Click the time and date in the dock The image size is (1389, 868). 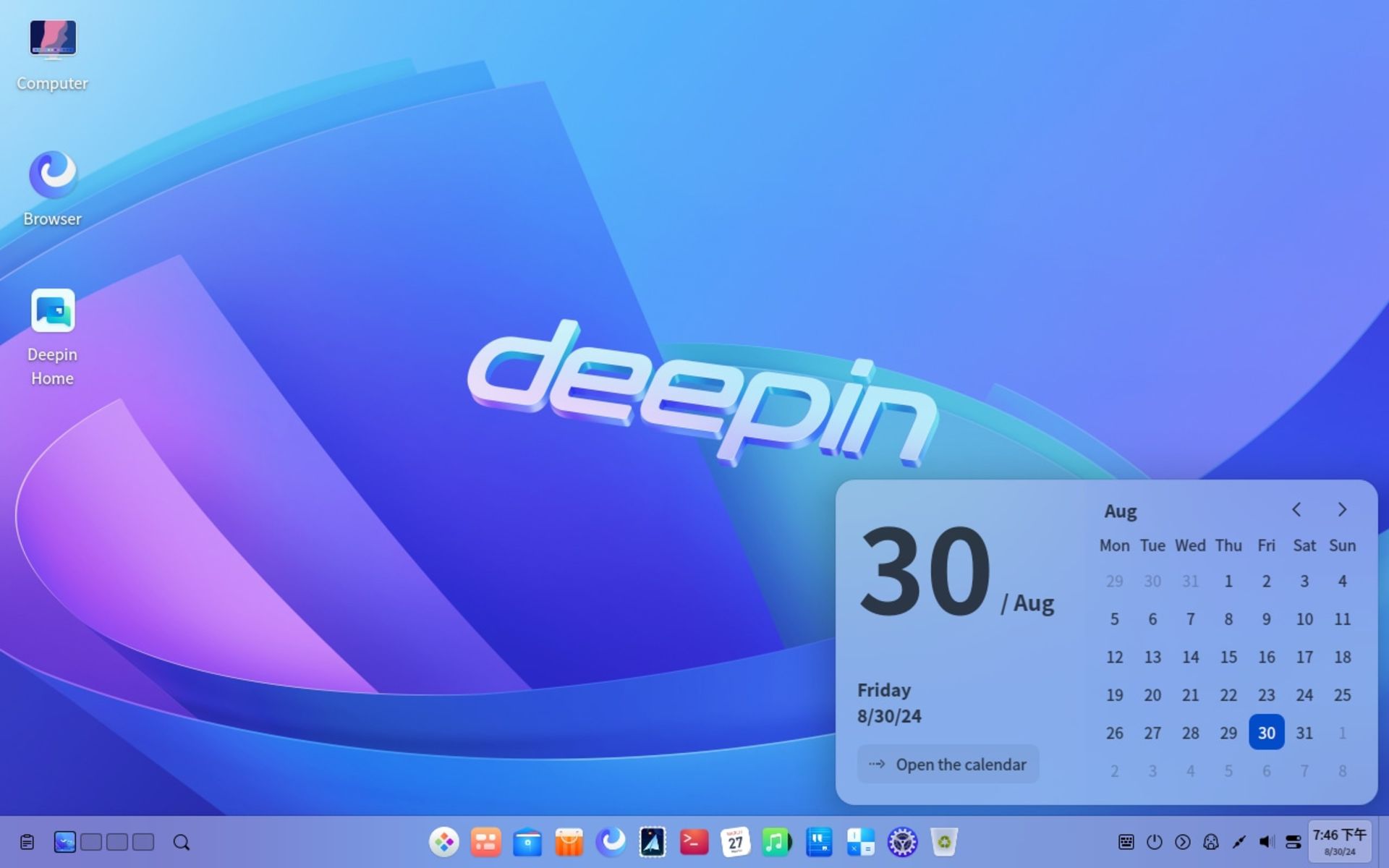(x=1339, y=842)
